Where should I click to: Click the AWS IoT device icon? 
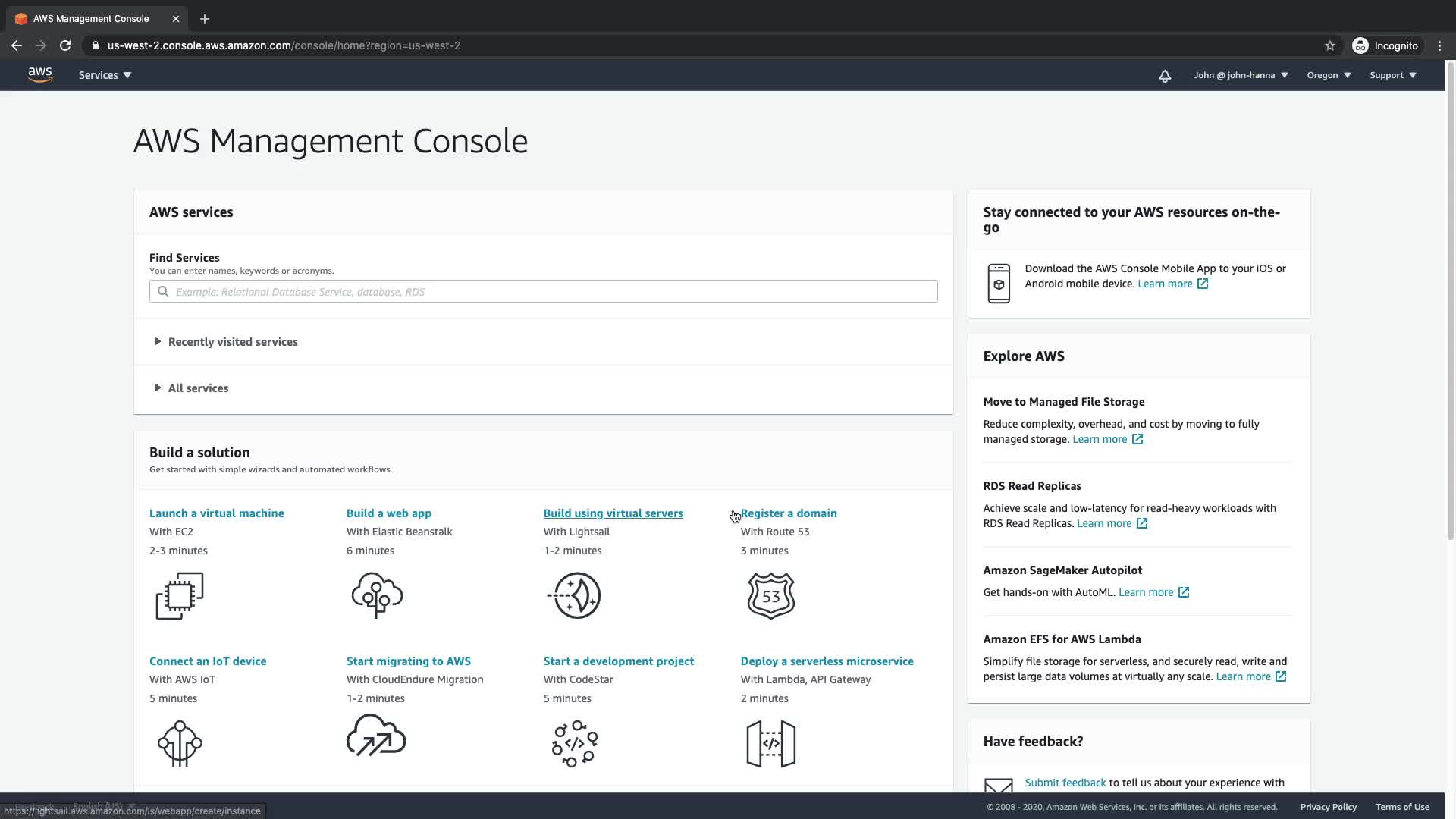click(x=180, y=743)
